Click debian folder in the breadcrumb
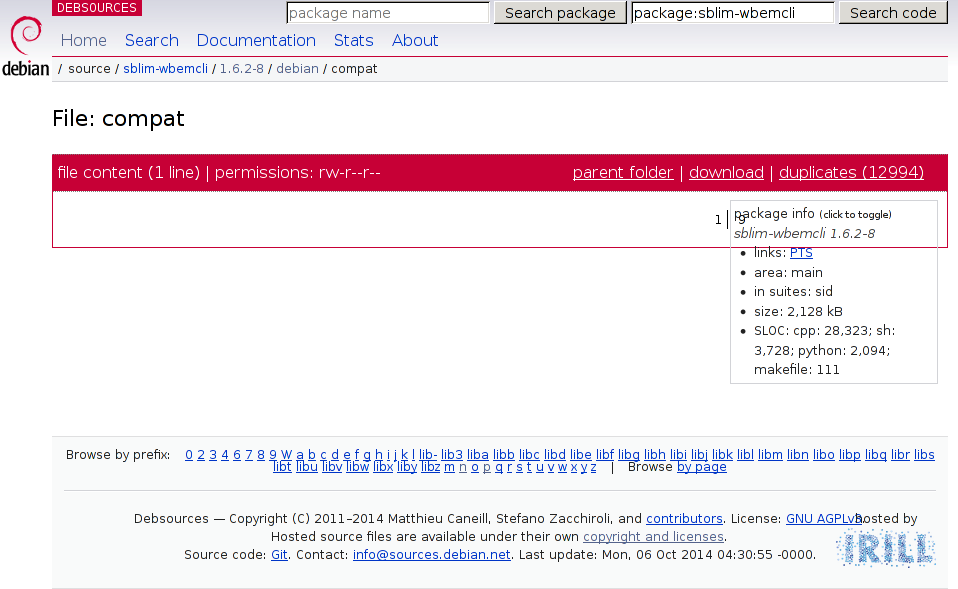This screenshot has width=958, height=589. [x=298, y=68]
